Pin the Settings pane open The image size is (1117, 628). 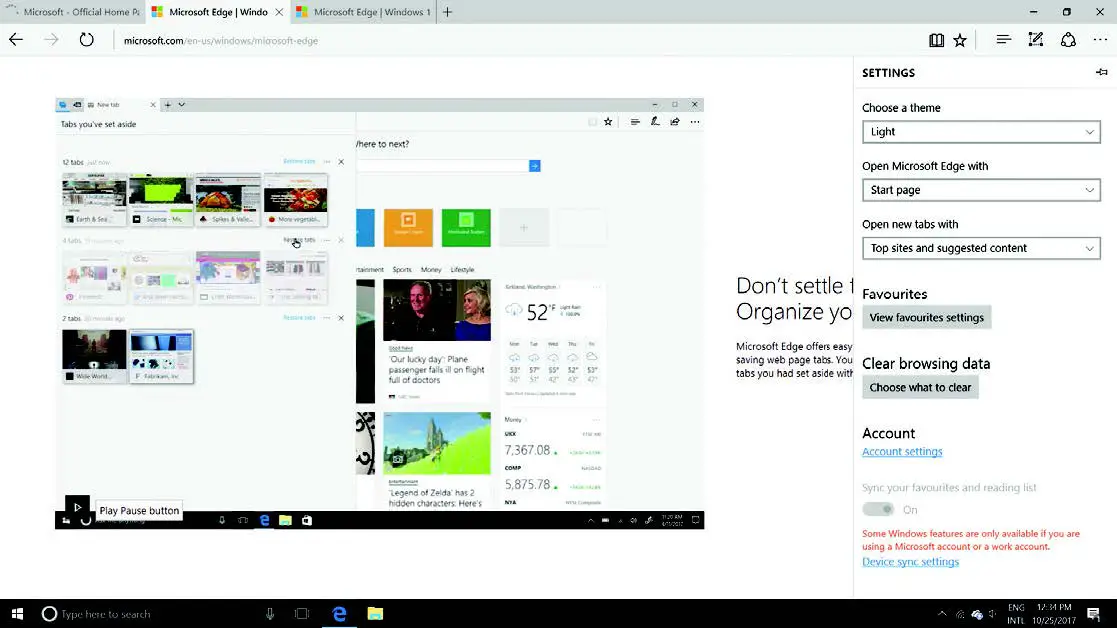pos(1101,72)
